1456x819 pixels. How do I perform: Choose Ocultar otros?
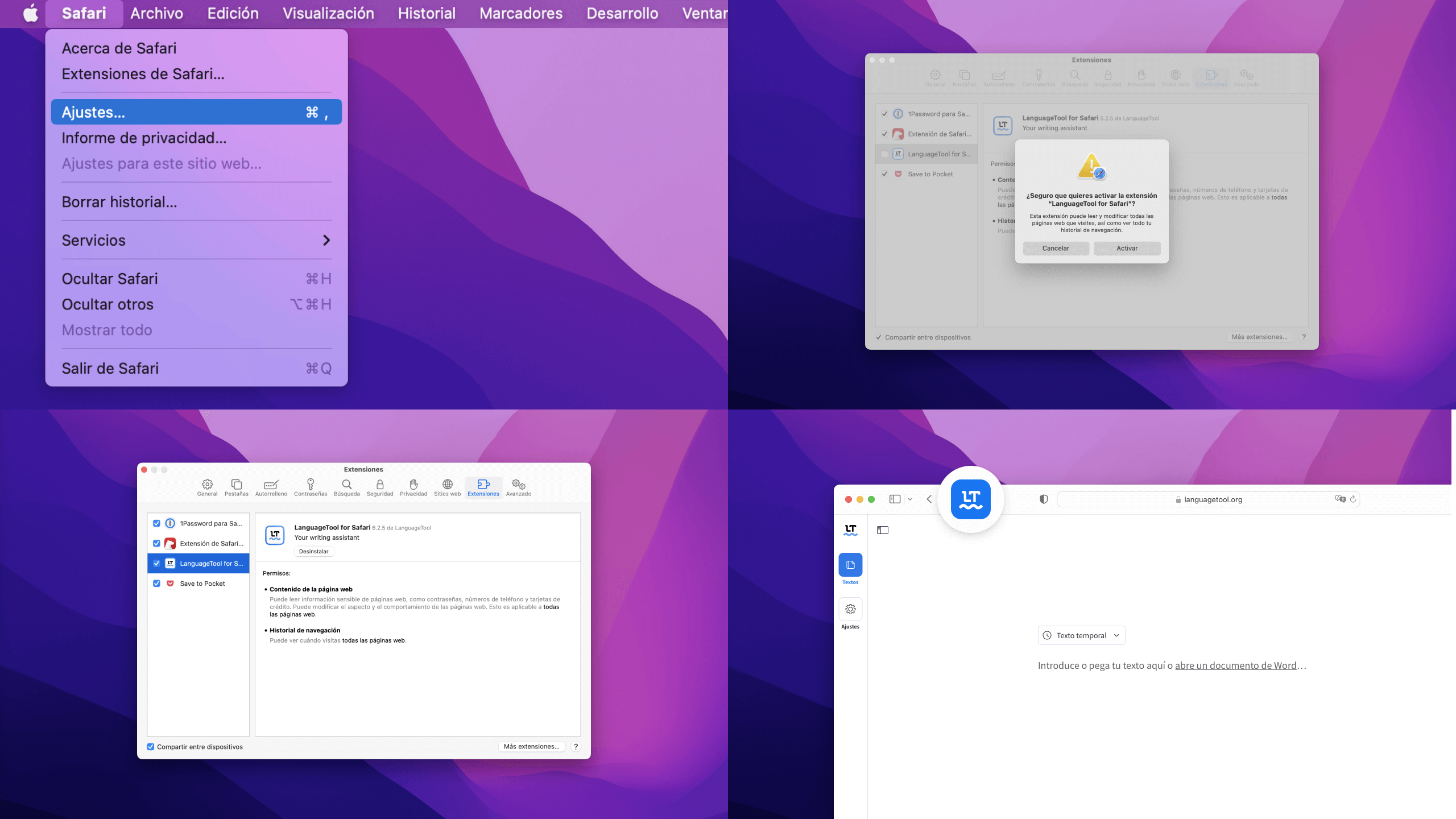[196, 304]
